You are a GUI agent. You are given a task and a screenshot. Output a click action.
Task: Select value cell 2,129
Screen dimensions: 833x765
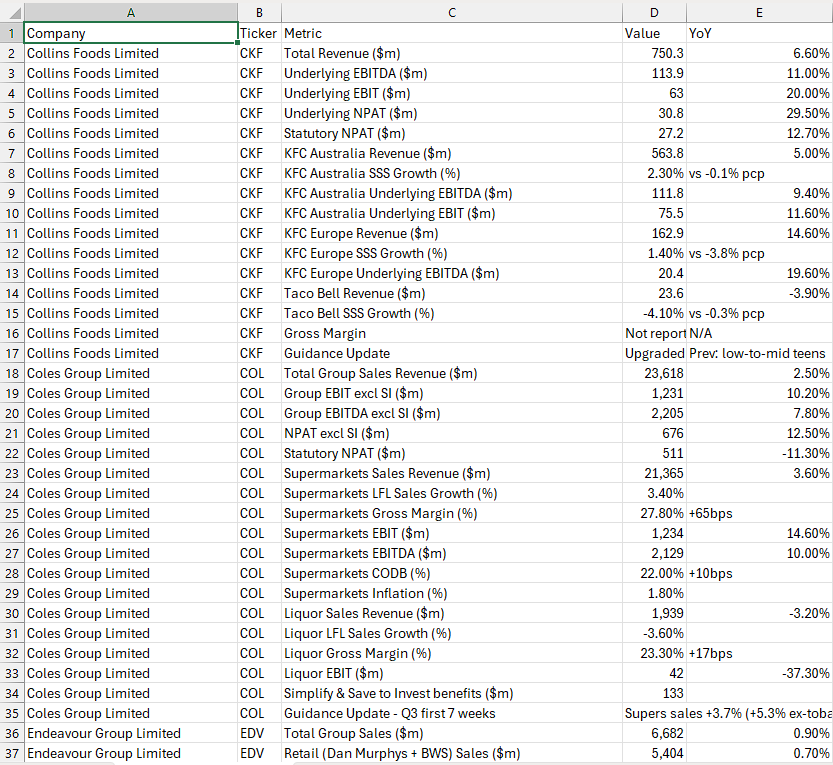tap(654, 554)
